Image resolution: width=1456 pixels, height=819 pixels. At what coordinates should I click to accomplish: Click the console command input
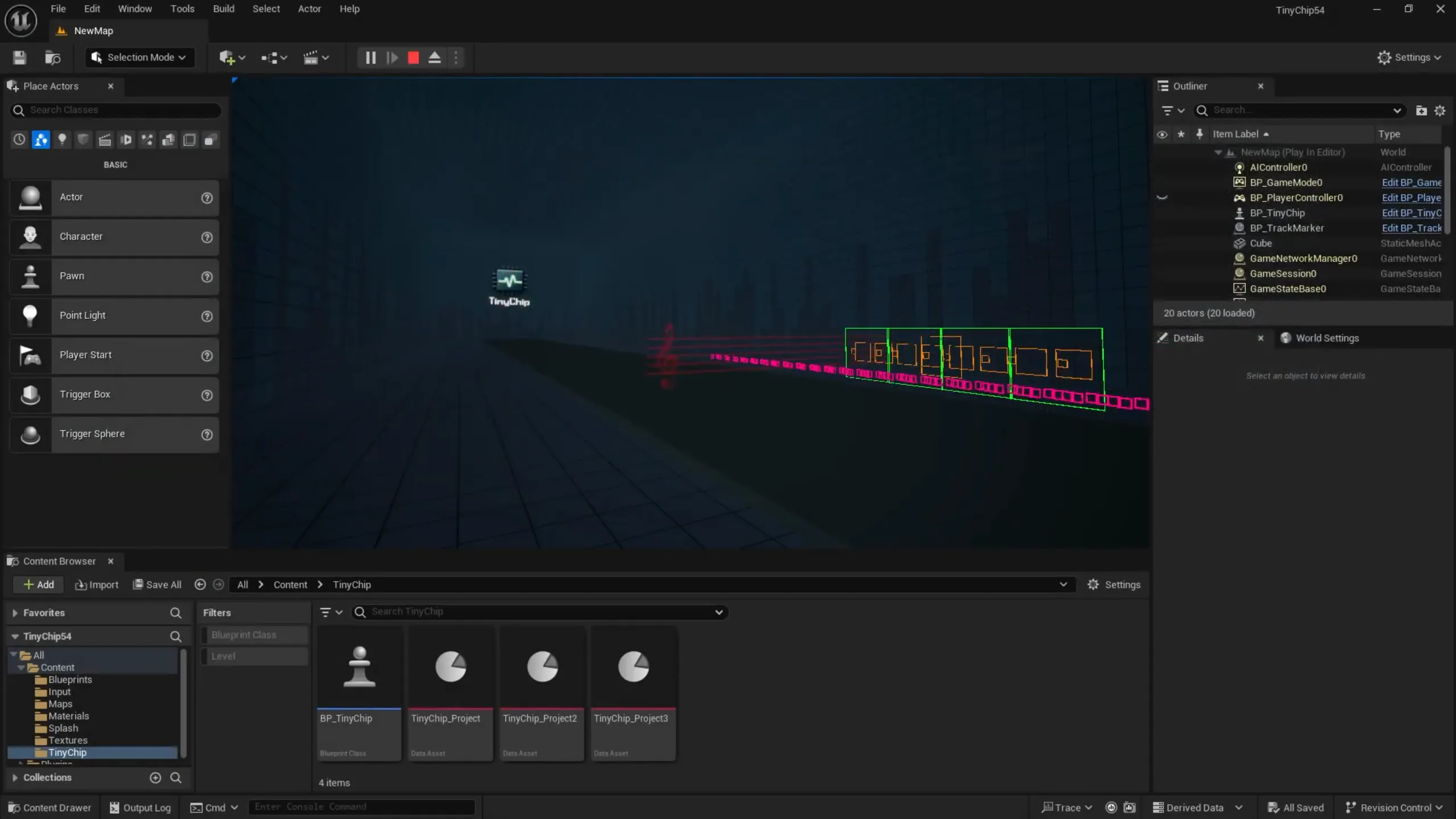[362, 807]
